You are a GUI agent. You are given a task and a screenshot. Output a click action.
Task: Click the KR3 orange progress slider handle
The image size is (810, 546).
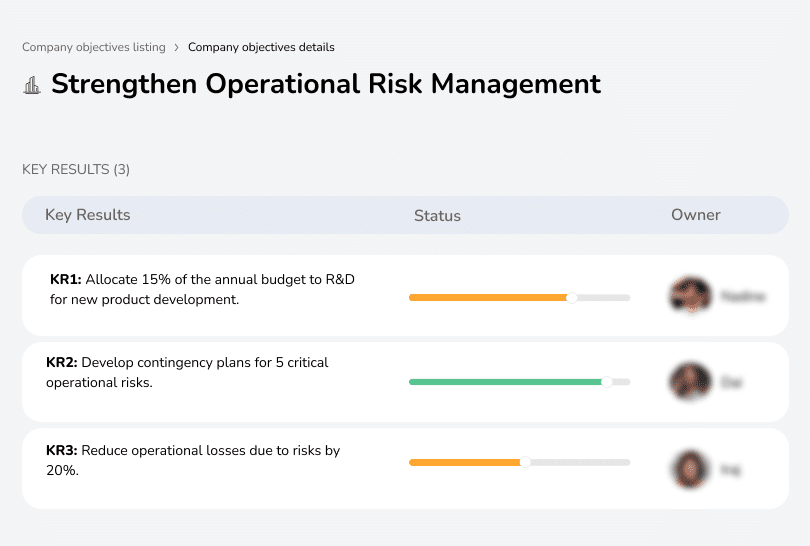tap(525, 462)
